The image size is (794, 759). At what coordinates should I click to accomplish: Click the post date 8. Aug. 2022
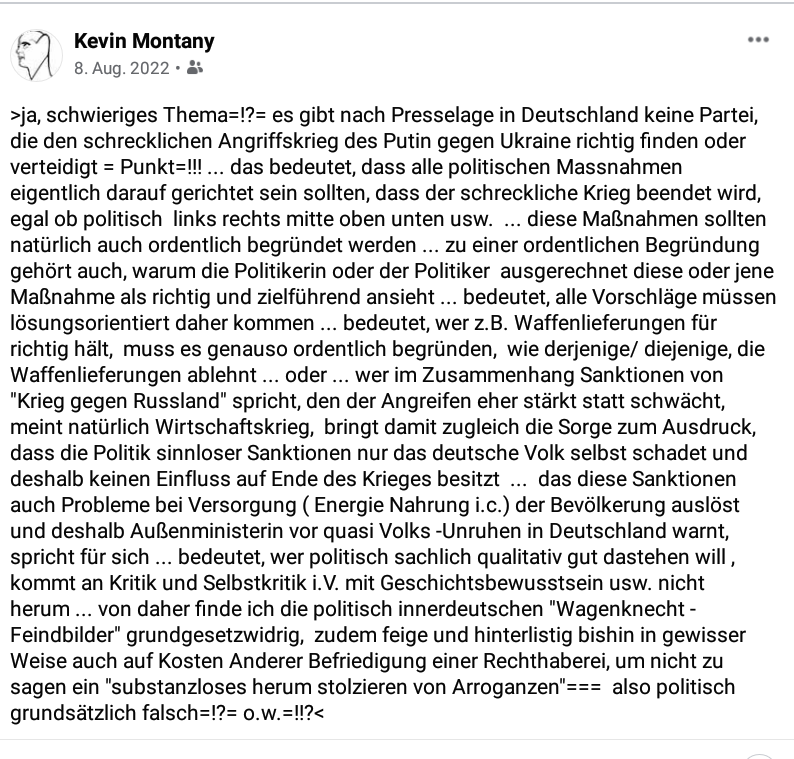[122, 68]
